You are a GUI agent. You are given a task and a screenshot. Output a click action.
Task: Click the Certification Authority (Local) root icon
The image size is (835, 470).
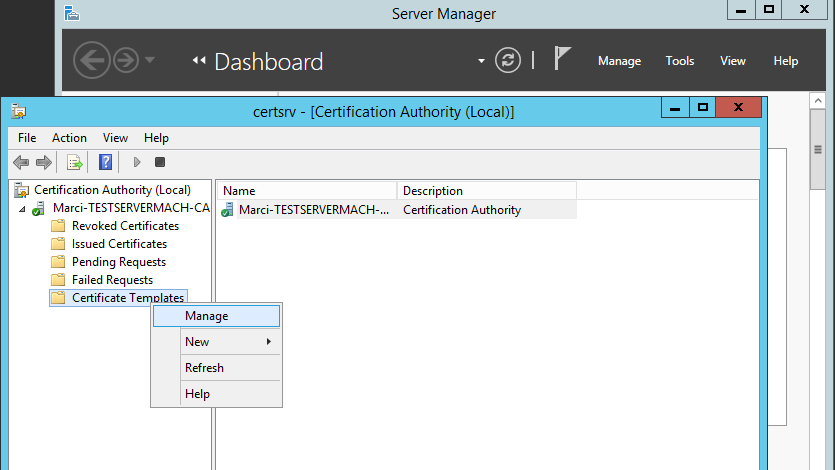click(22, 191)
